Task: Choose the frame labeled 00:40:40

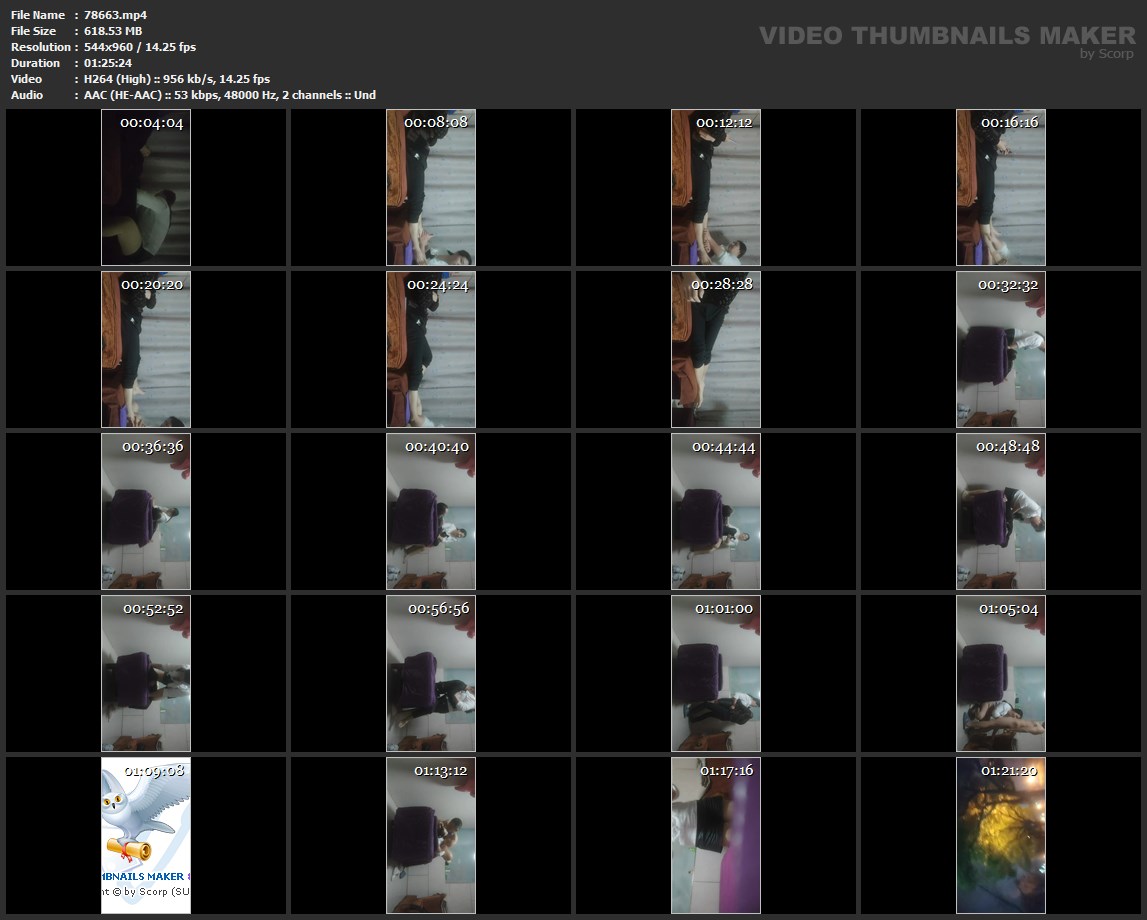Action: [x=431, y=511]
